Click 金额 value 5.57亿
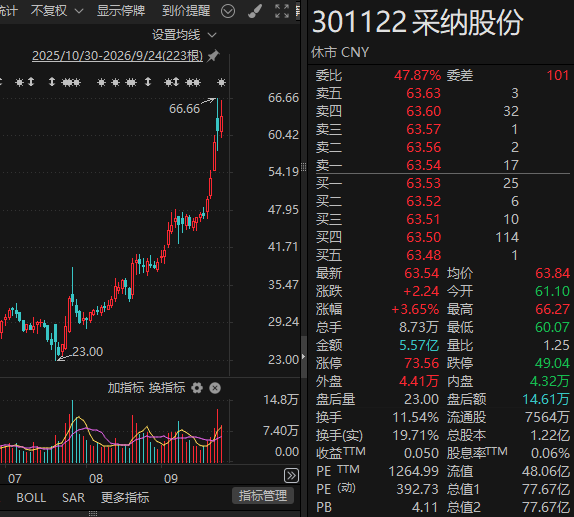 point(419,345)
